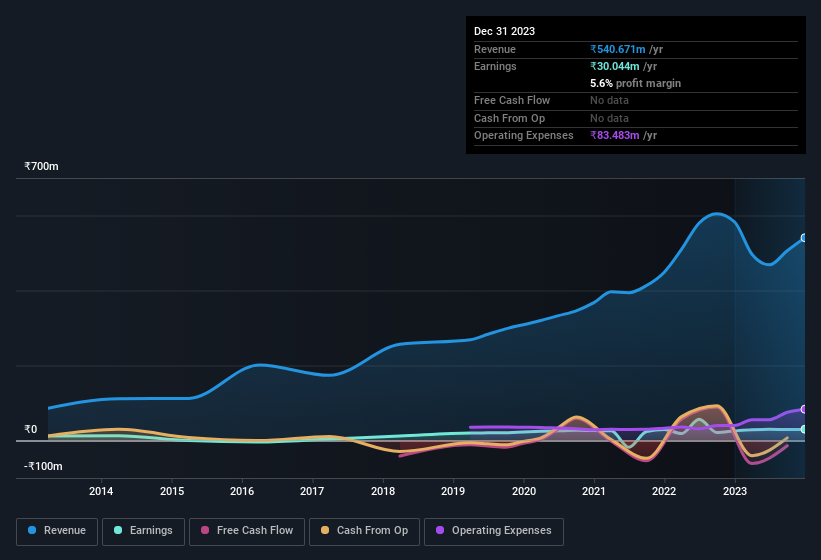This screenshot has width=821, height=560.
Task: Click the 2019 x-axis label
Action: click(453, 491)
